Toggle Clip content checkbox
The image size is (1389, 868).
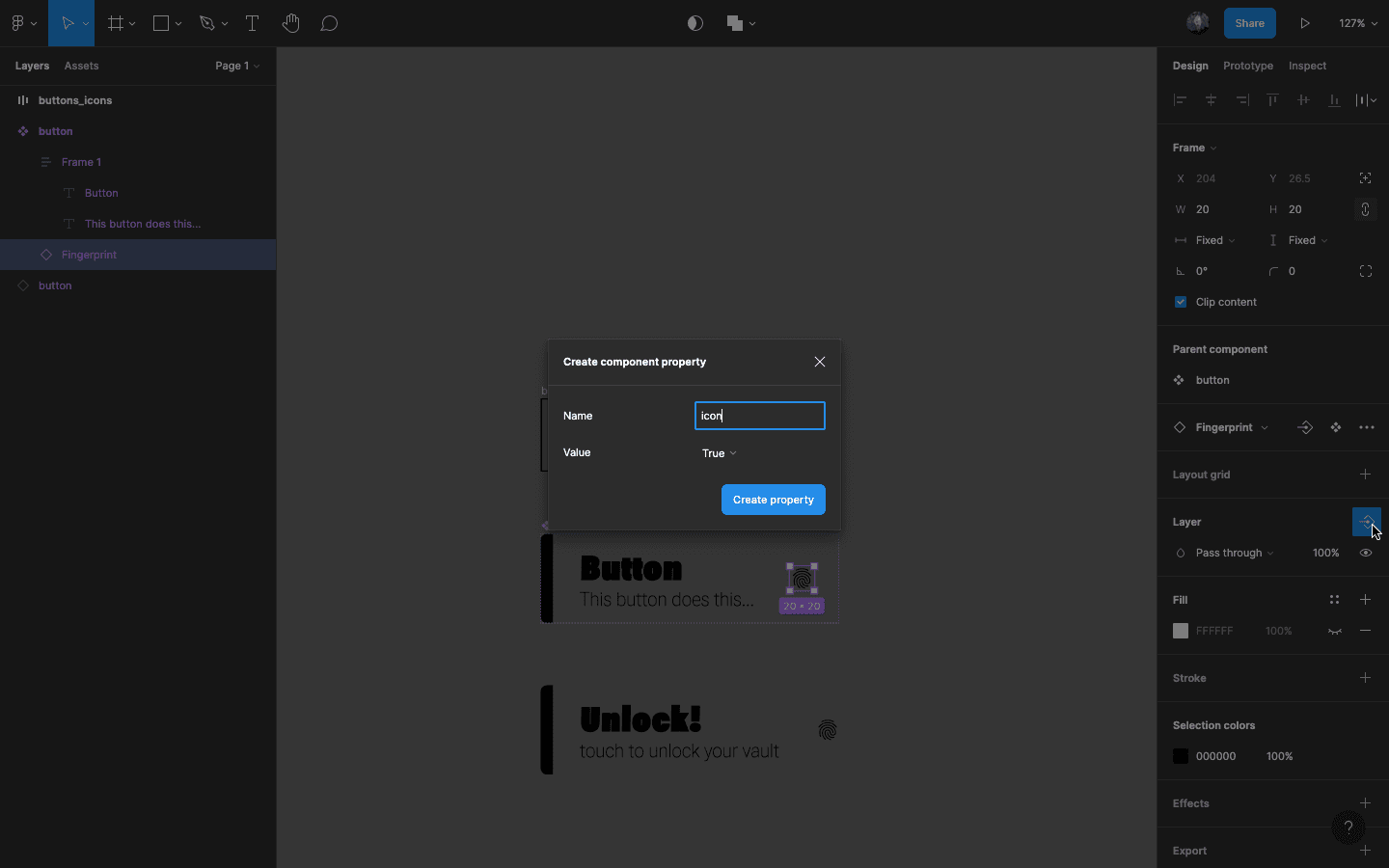(1180, 302)
